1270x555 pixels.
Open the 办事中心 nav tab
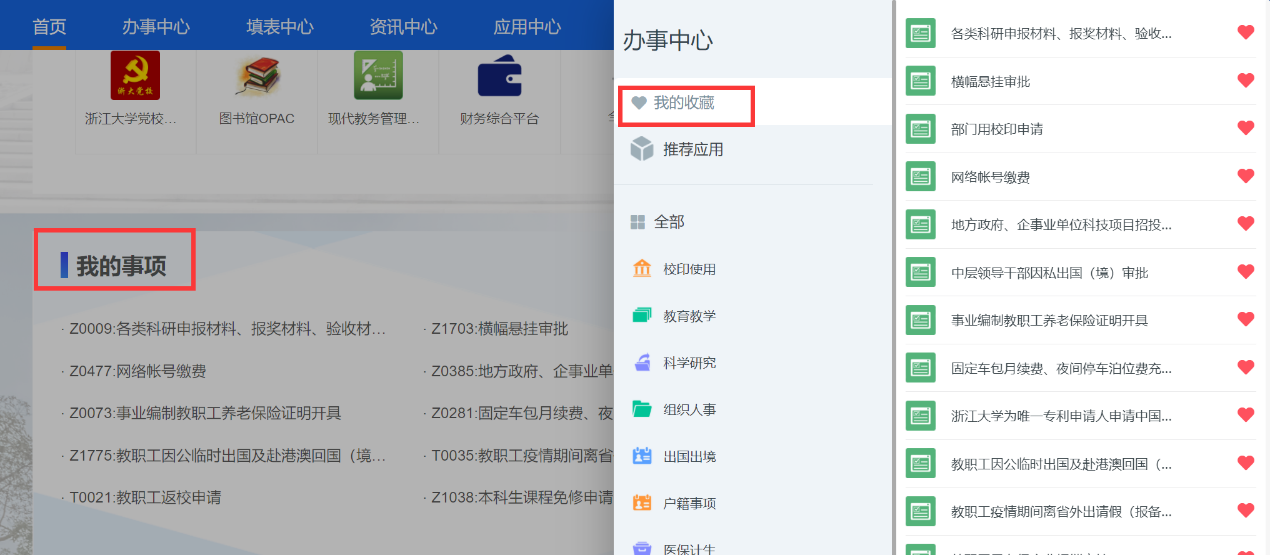pyautogui.click(x=156, y=26)
